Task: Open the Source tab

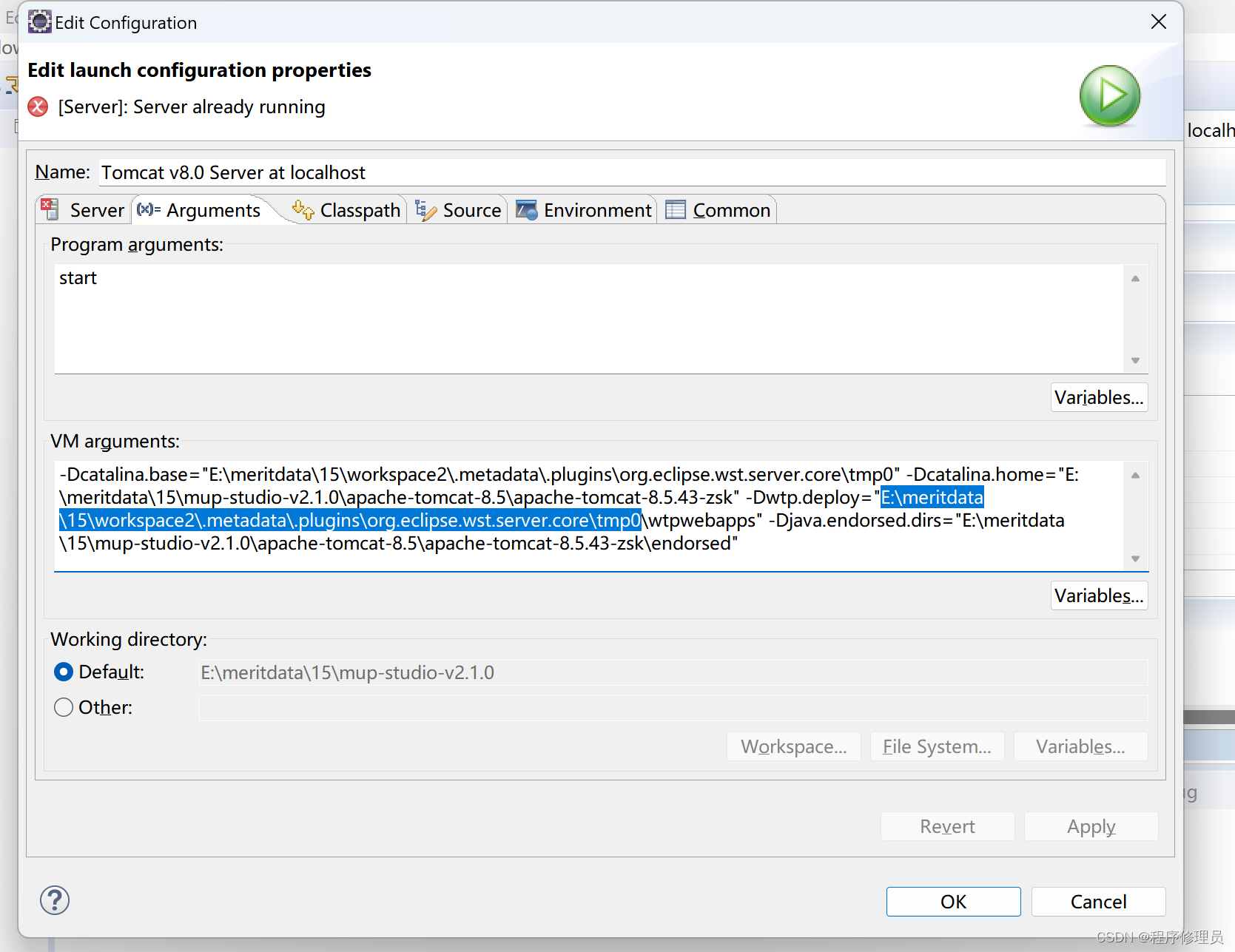Action: click(x=458, y=210)
